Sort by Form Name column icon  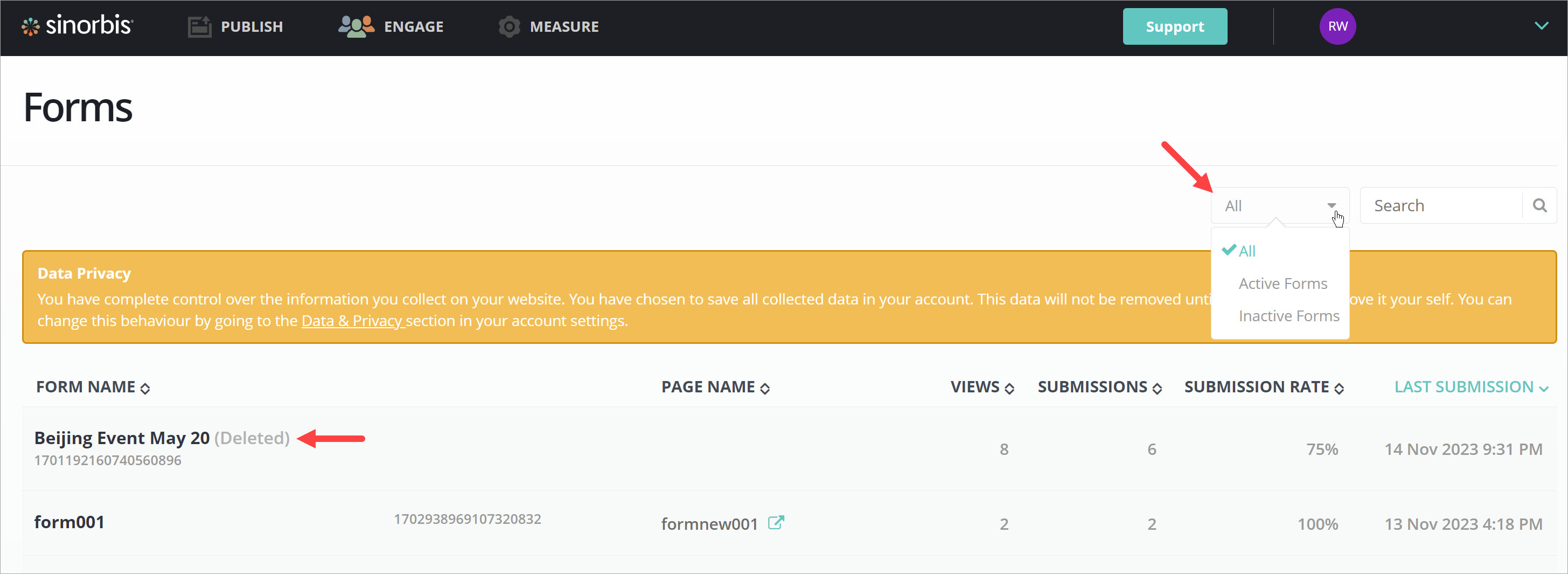pos(145,388)
